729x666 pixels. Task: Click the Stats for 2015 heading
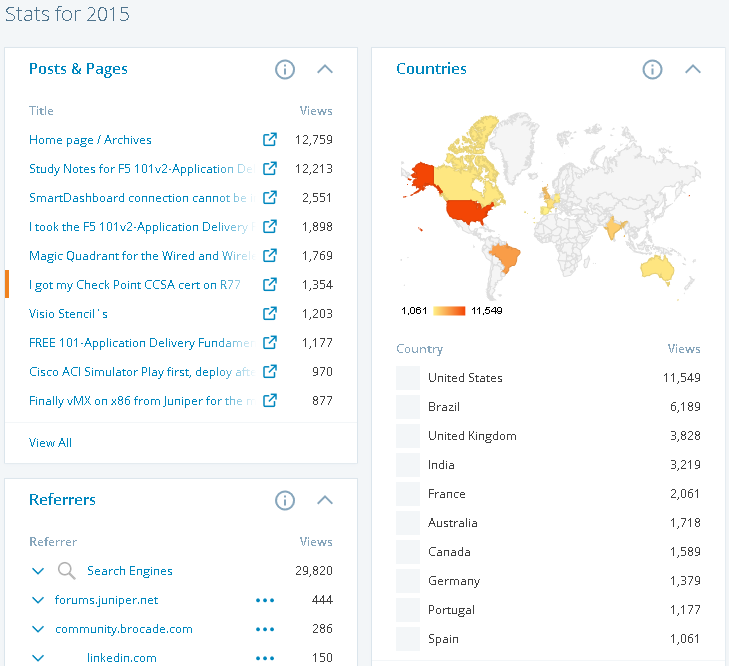(67, 14)
